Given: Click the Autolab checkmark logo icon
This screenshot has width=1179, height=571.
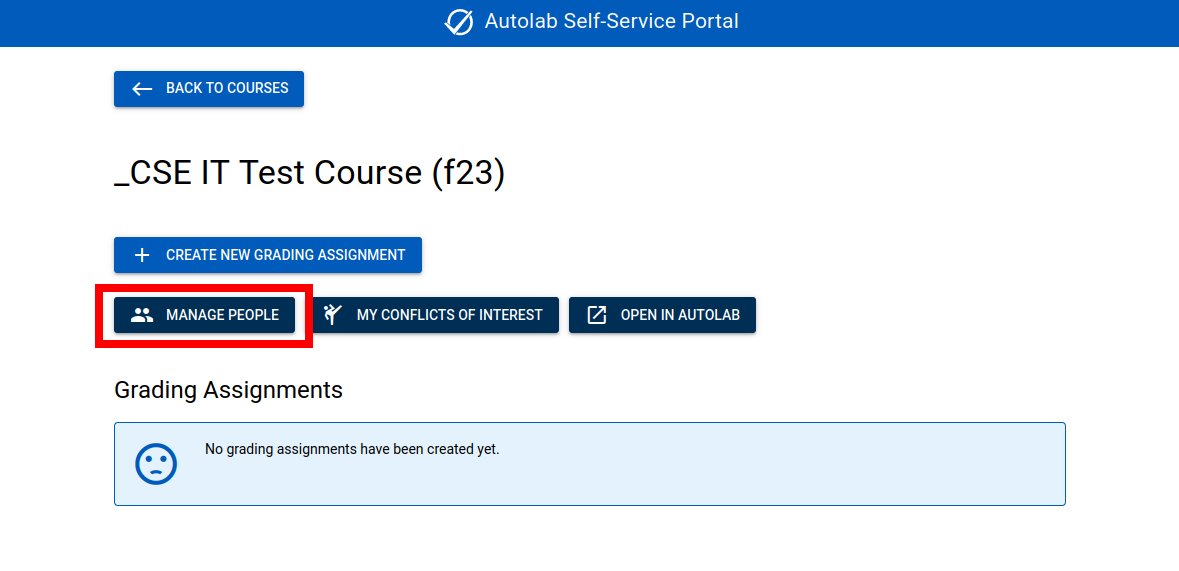Looking at the screenshot, I should pos(459,22).
